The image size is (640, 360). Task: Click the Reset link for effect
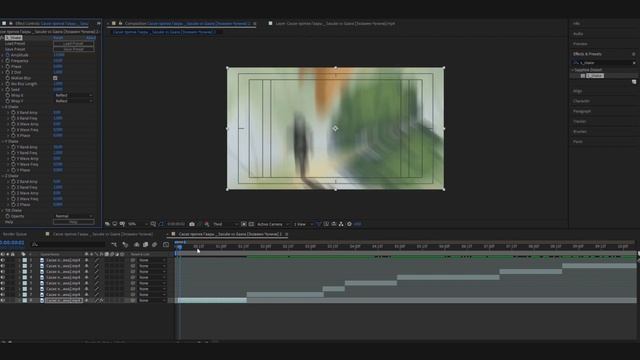[x=58, y=38]
